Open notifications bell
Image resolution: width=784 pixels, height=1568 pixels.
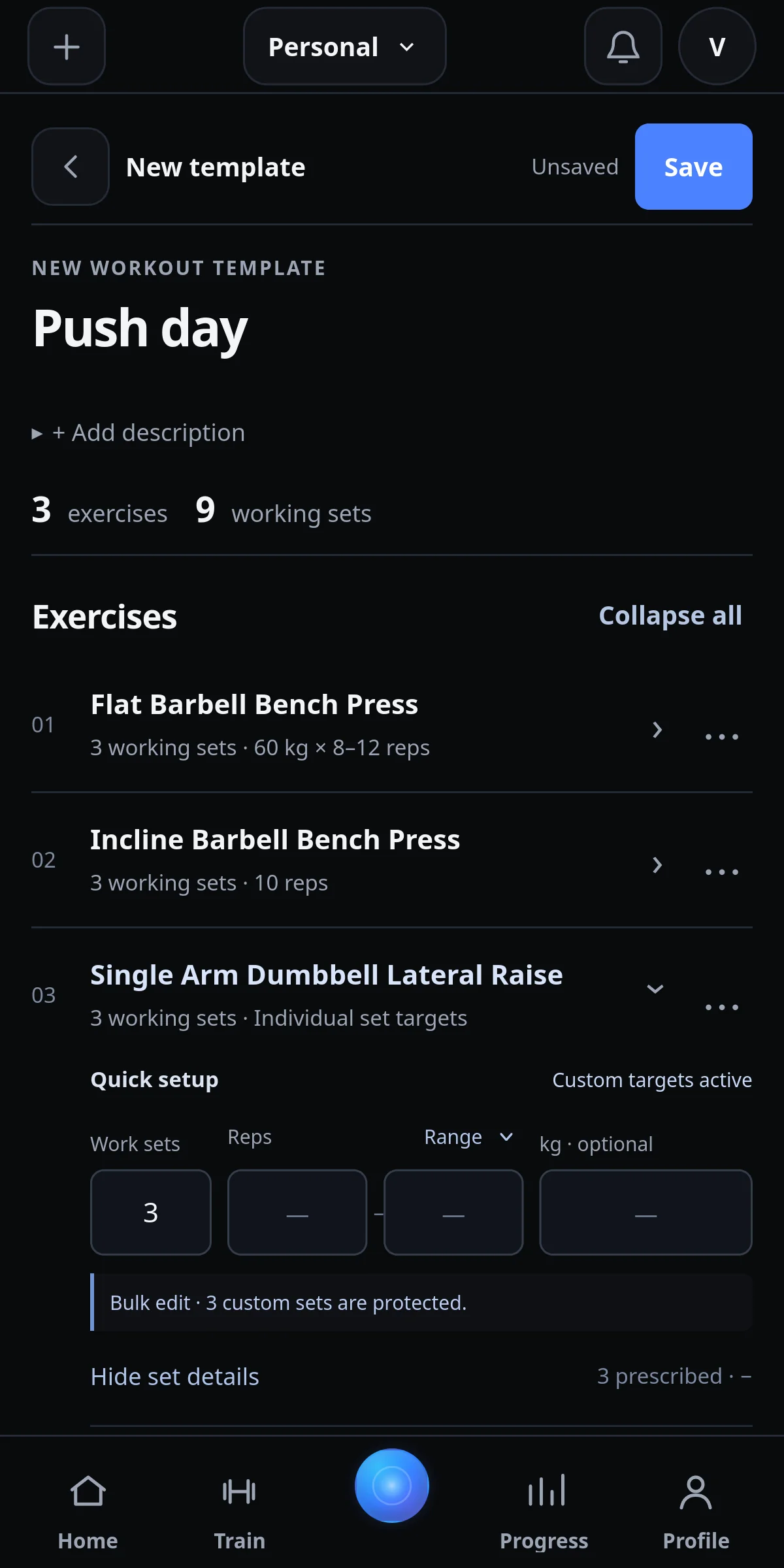point(623,46)
